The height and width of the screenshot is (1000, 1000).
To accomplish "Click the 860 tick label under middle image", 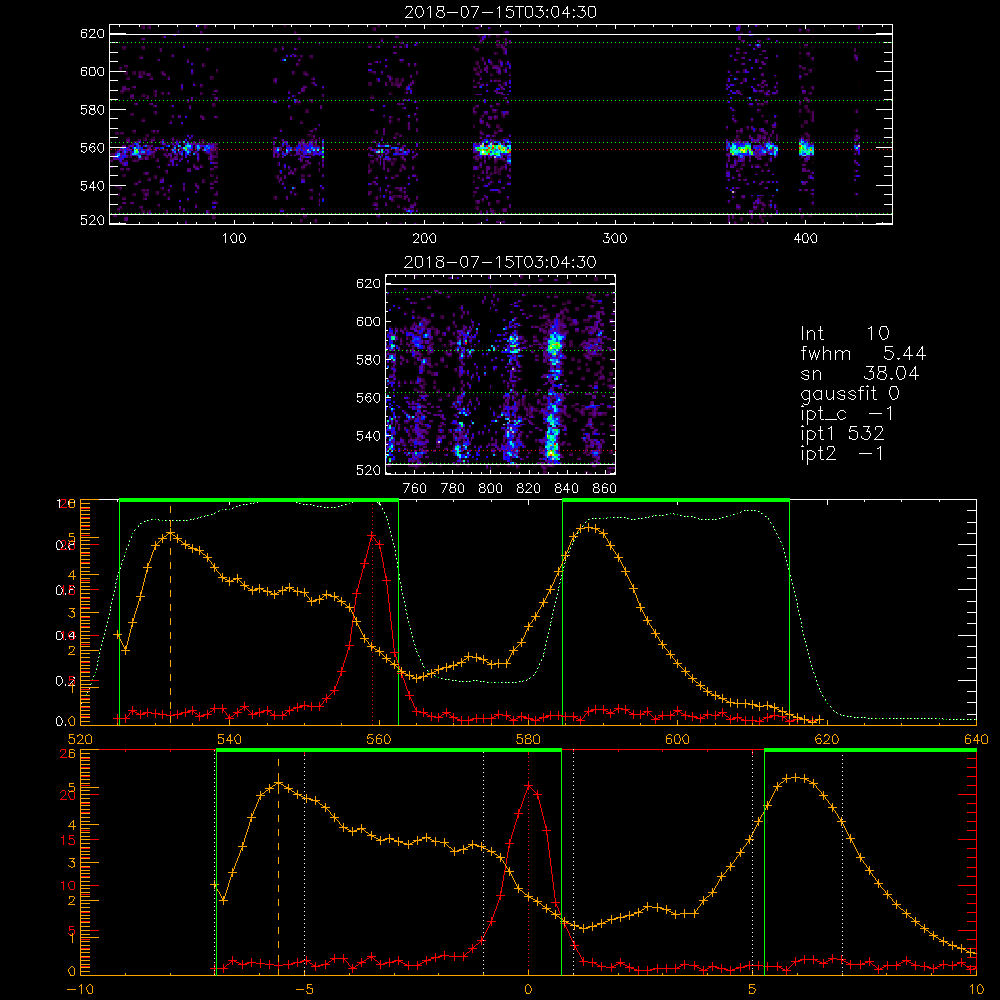I will (605, 489).
